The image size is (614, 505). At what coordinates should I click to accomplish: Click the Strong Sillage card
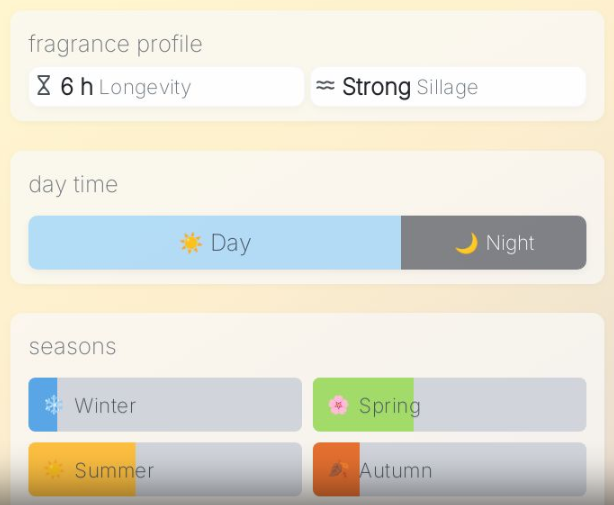point(448,87)
